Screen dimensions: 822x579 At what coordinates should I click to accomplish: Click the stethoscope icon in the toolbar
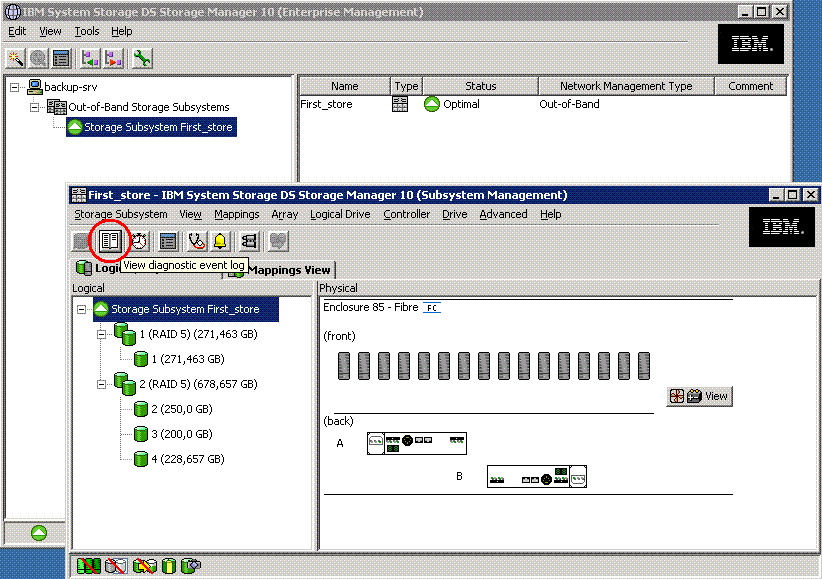tap(197, 241)
